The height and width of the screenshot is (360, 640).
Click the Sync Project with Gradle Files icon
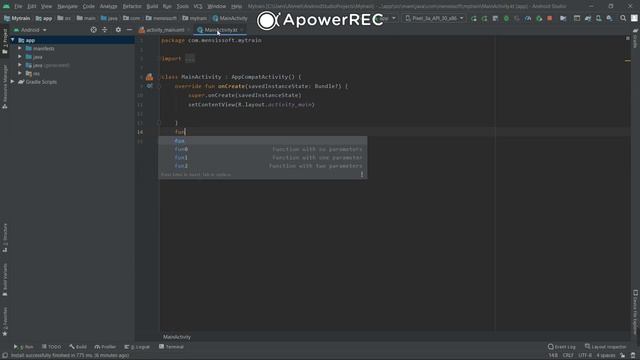tap(588, 18)
